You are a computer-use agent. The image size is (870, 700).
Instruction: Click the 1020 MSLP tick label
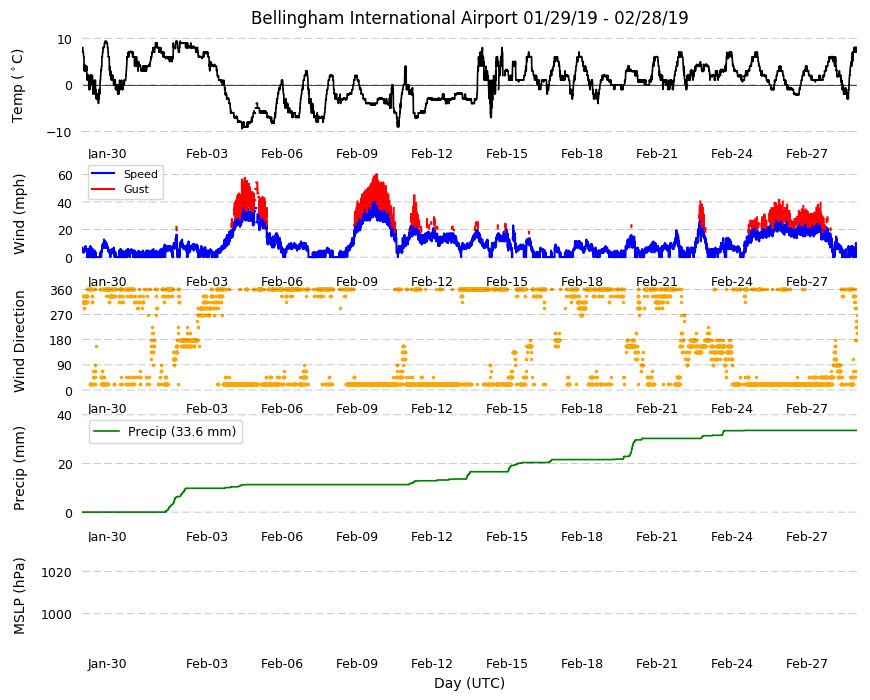[x=57, y=572]
